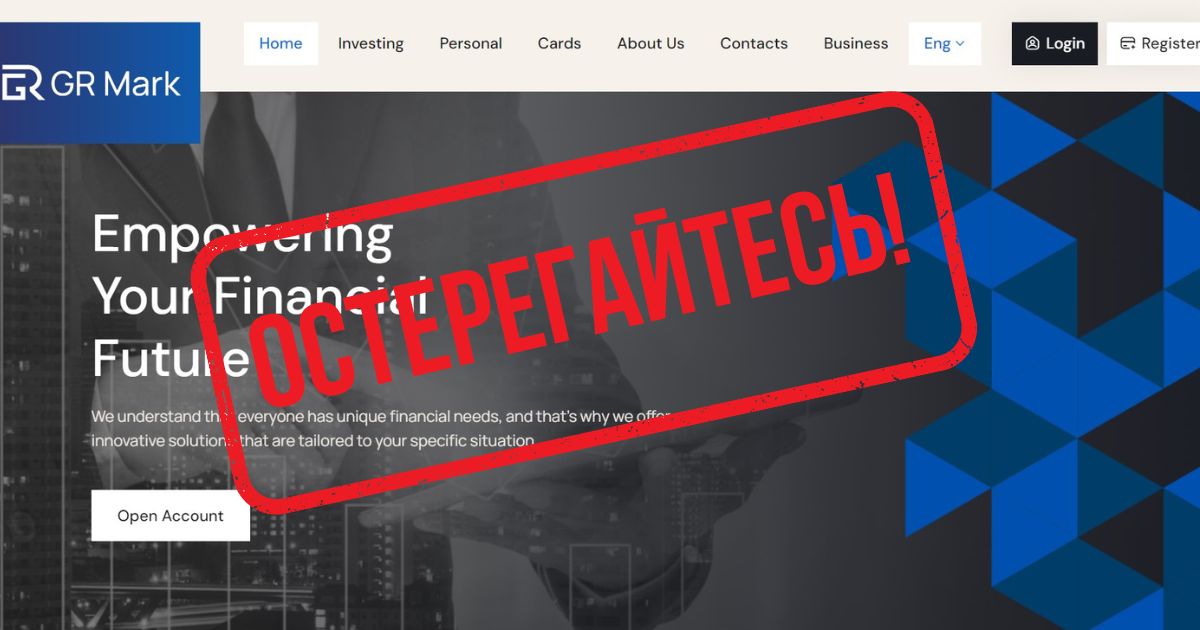Screen dimensions: 1200x630
Task: Click the Login button text
Action: click(1065, 44)
